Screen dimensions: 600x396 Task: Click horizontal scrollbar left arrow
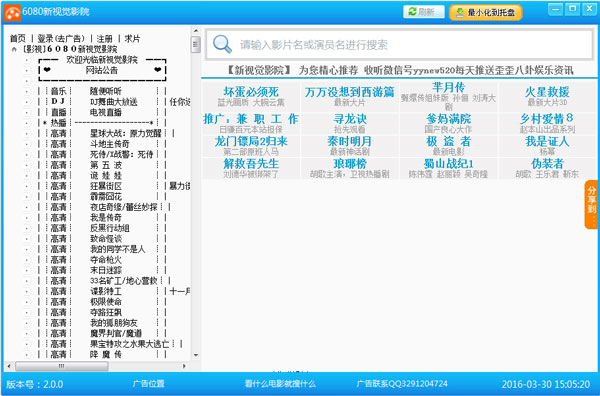coord(9,366)
